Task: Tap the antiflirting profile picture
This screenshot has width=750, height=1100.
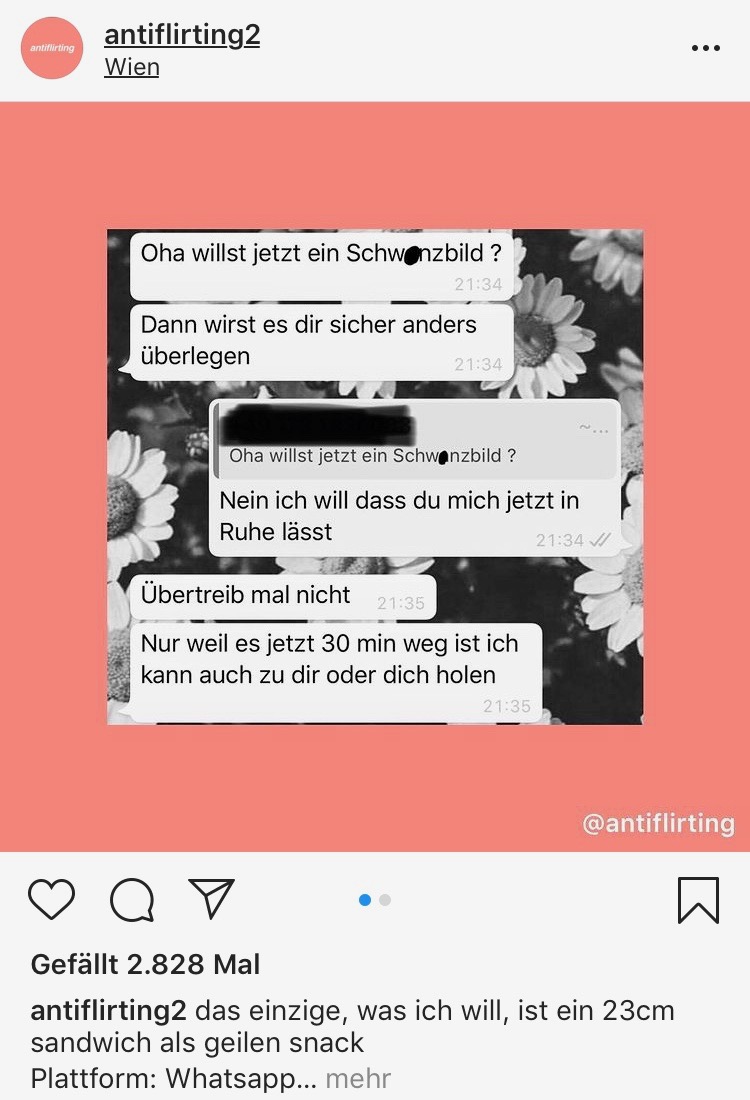Action: pos(52,48)
